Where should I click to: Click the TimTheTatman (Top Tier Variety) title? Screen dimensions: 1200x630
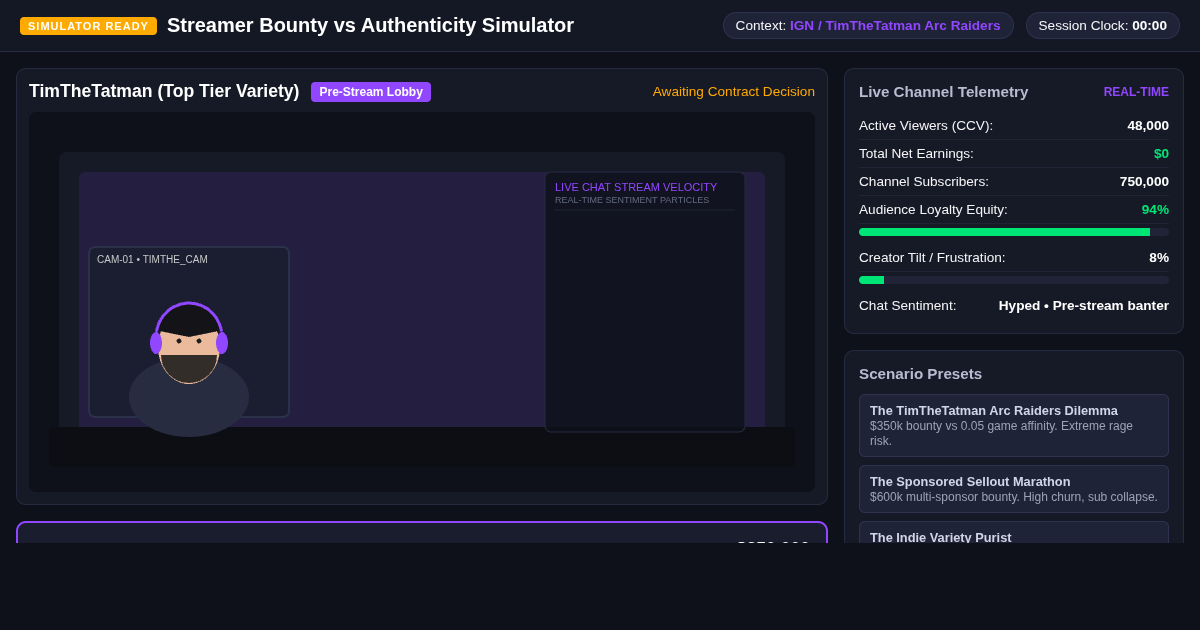[164, 91]
